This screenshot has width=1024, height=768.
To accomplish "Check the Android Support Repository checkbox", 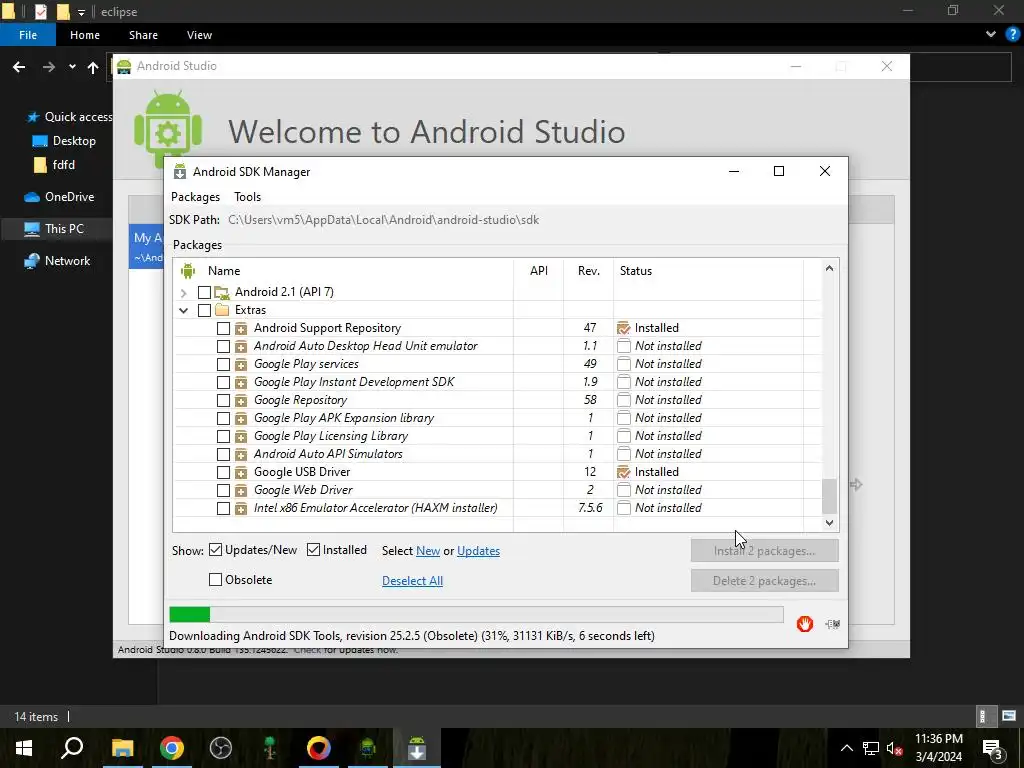I will click(x=223, y=328).
